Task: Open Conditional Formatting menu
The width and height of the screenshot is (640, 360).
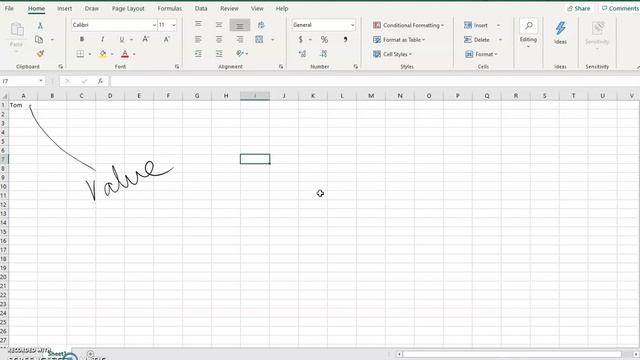Action: pyautogui.click(x=408, y=25)
